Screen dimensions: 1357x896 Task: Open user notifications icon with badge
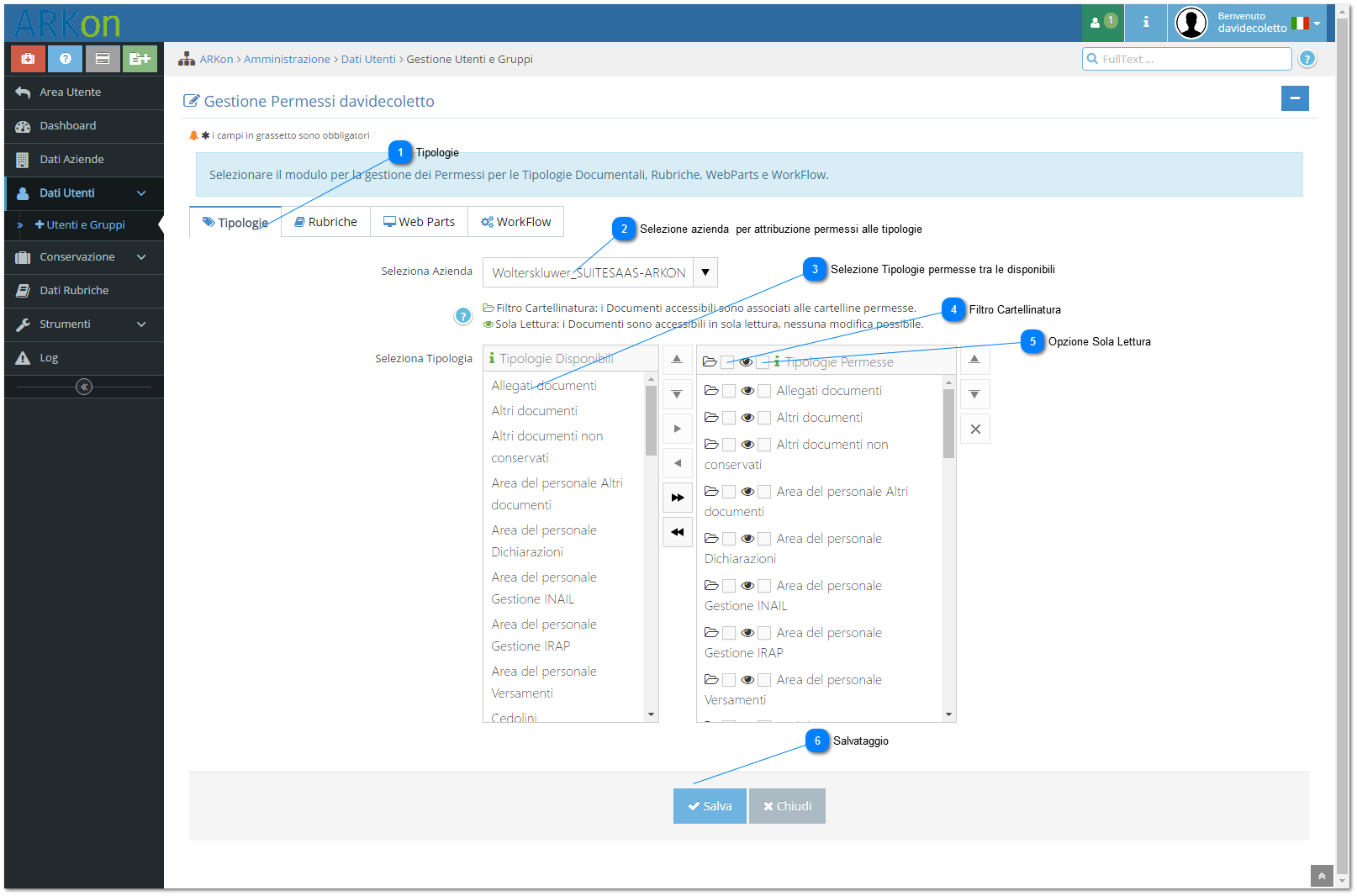[x=1103, y=23]
